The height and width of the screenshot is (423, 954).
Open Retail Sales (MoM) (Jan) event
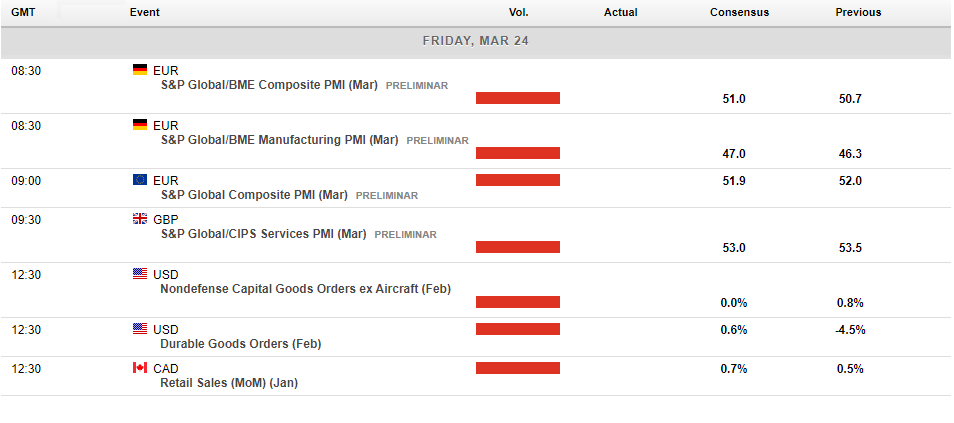tap(229, 383)
